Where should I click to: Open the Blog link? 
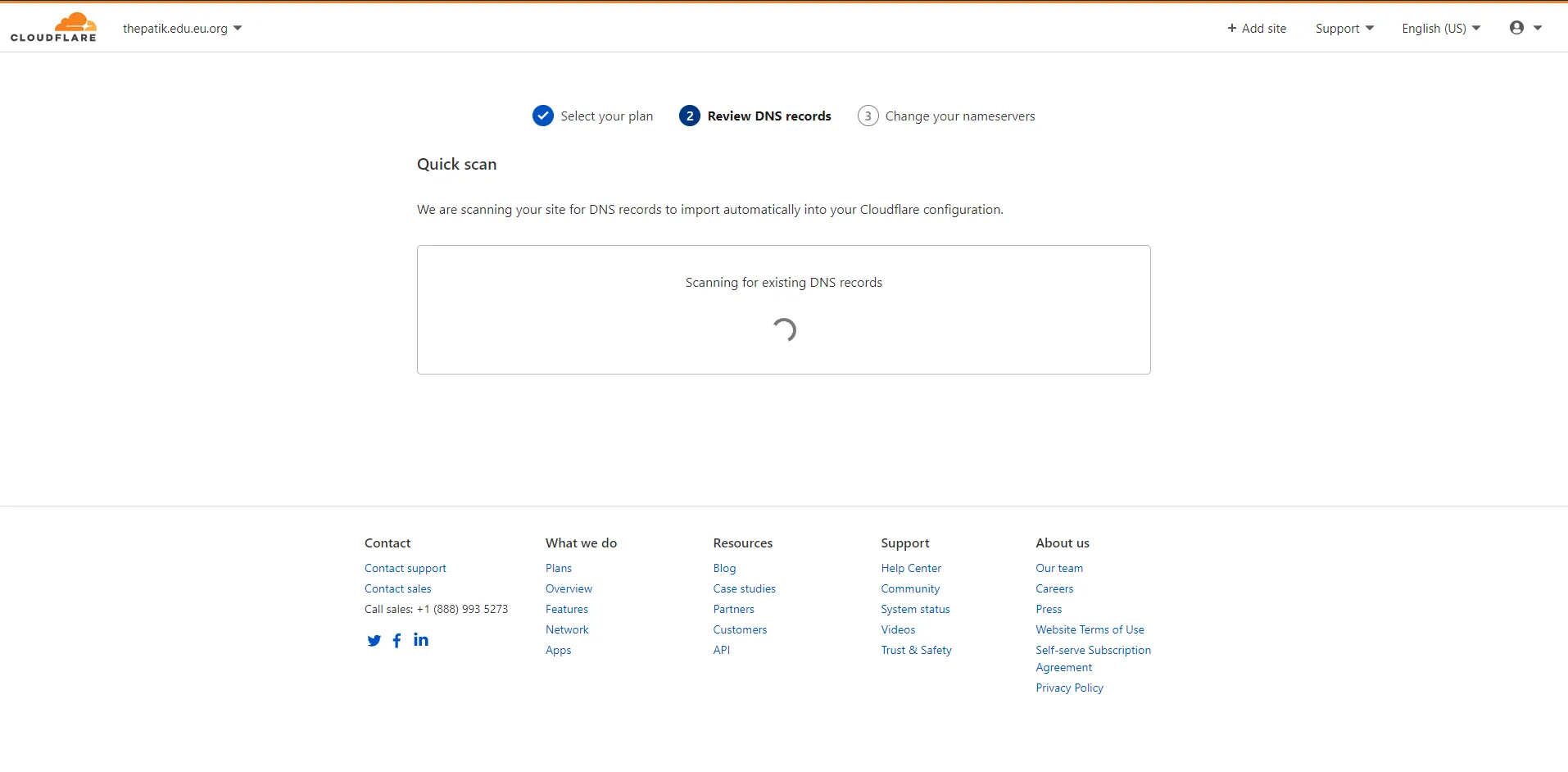point(724,568)
